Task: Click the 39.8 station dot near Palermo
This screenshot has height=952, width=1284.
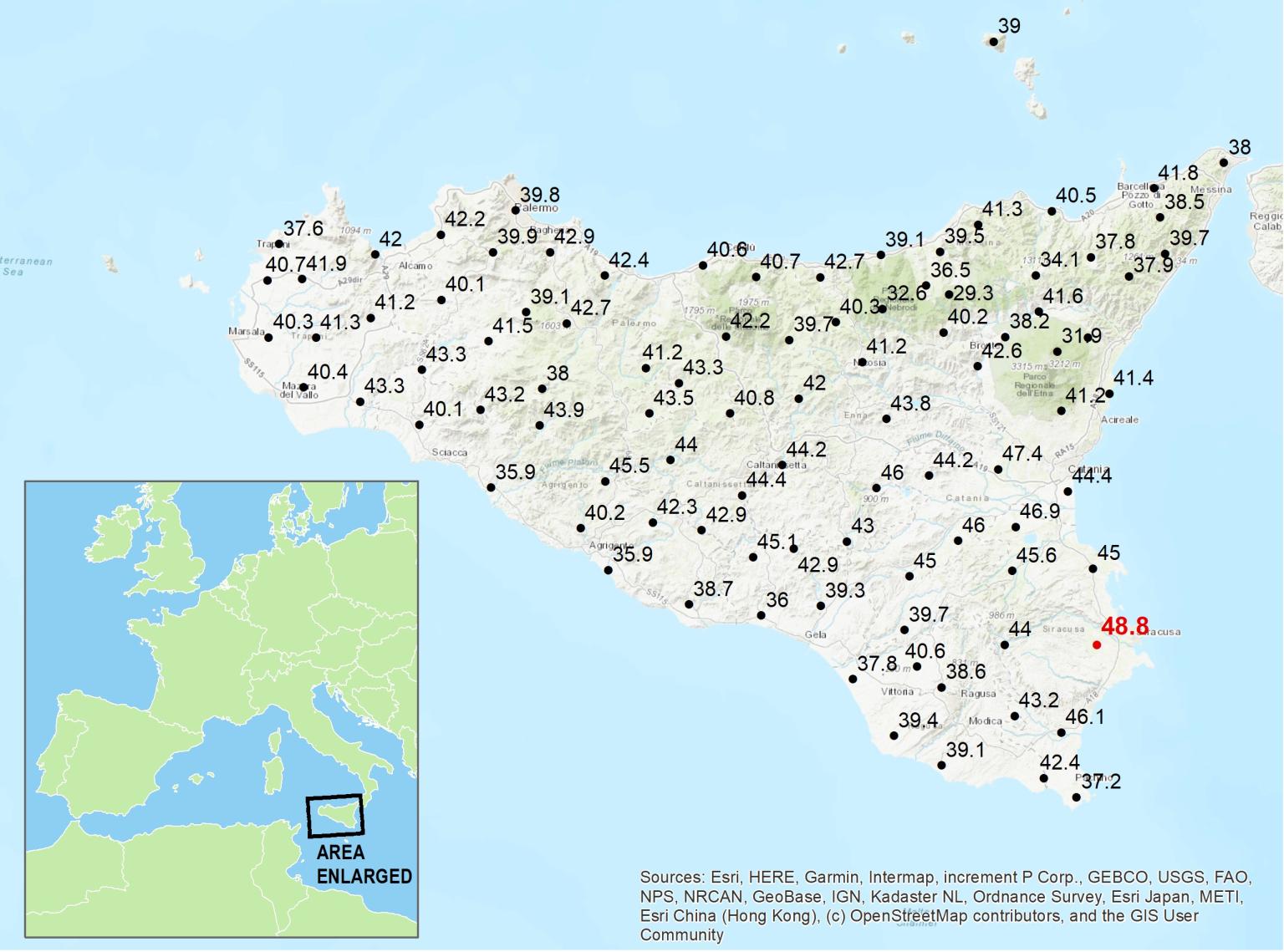Action: pos(517,209)
